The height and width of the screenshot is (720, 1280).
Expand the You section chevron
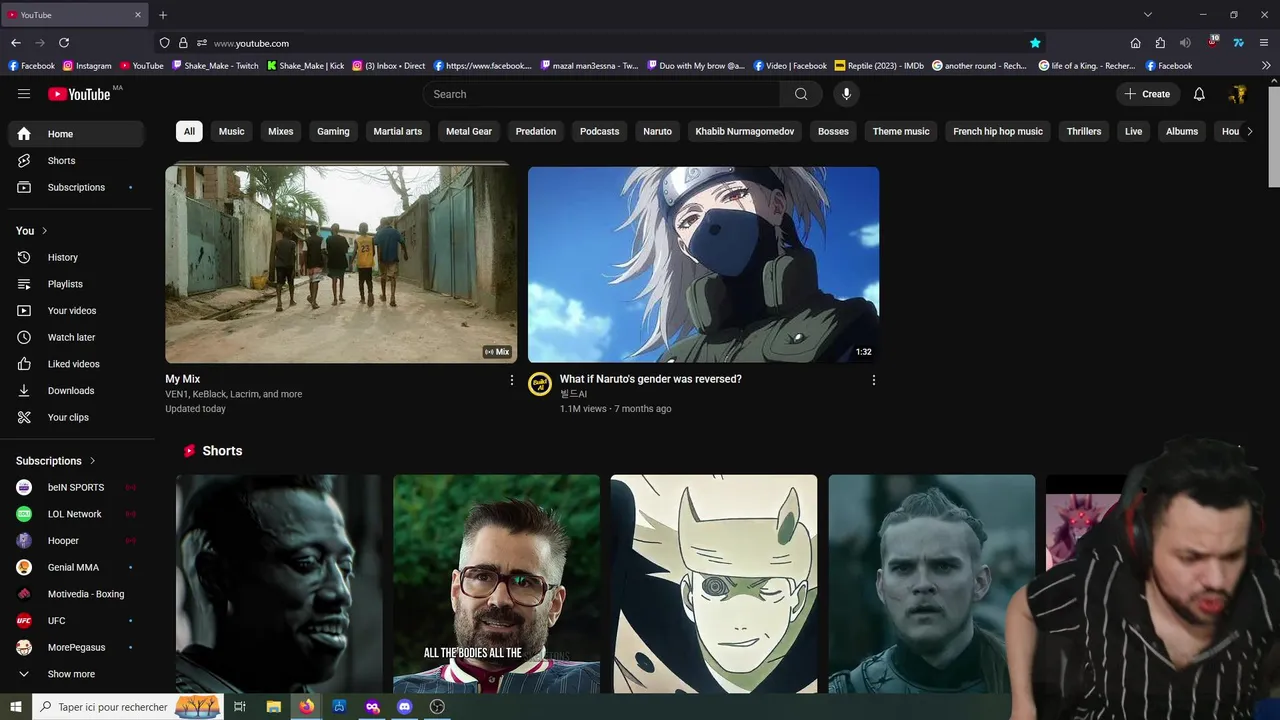pyautogui.click(x=44, y=231)
